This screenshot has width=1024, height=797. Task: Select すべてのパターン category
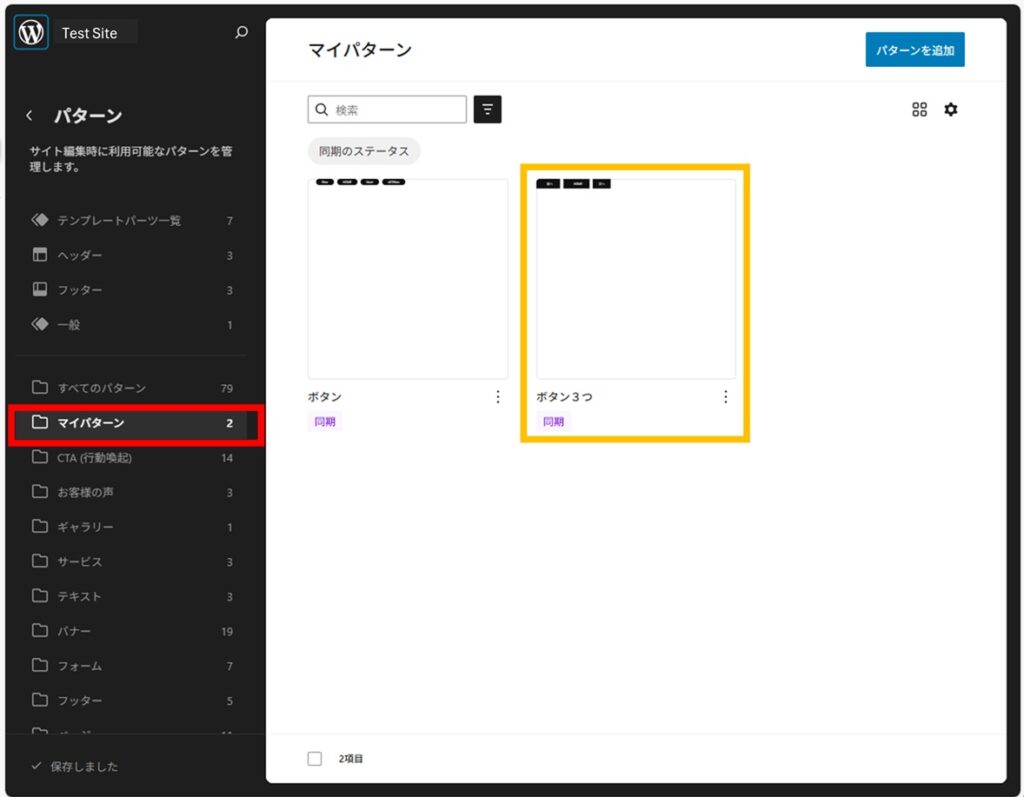tap(101, 388)
